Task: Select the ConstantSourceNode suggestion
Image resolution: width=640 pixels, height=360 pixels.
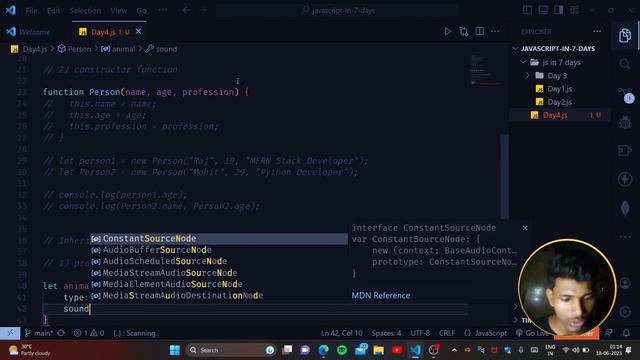Action: point(219,239)
